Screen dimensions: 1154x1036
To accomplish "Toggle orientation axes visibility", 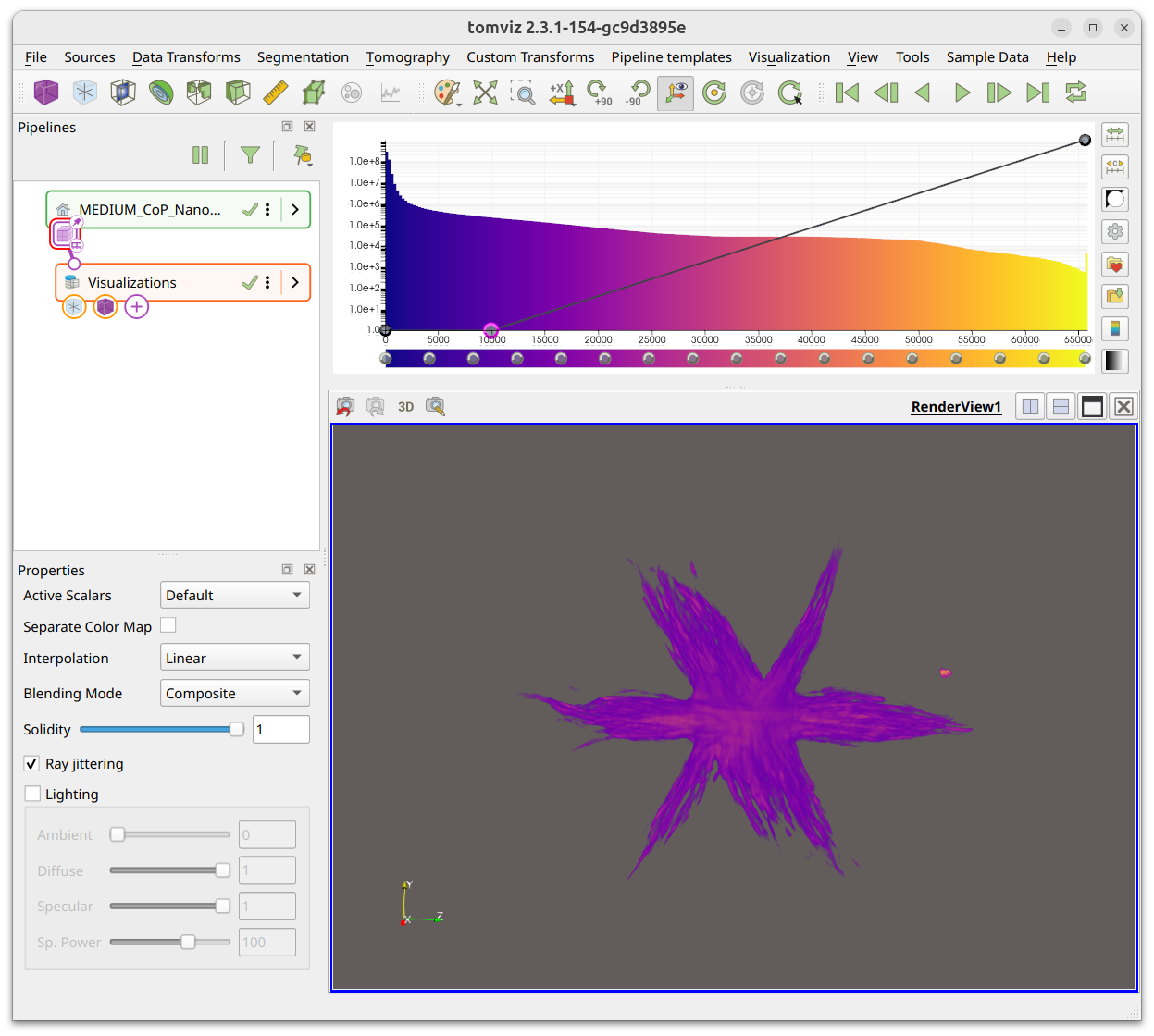I will (676, 92).
